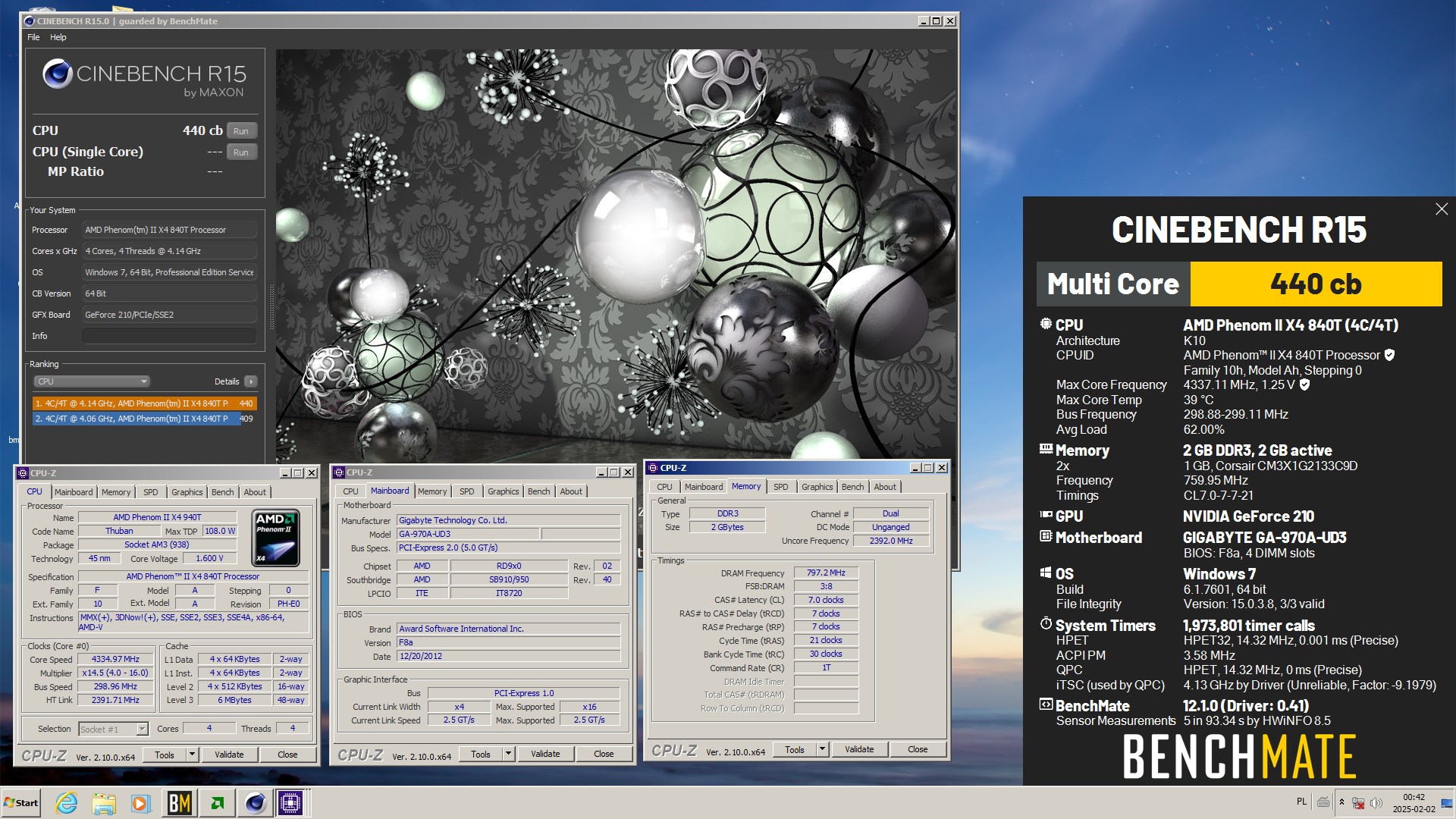Click Cinebench logo sphere icon
Image resolution: width=1456 pixels, height=819 pixels.
[58, 74]
